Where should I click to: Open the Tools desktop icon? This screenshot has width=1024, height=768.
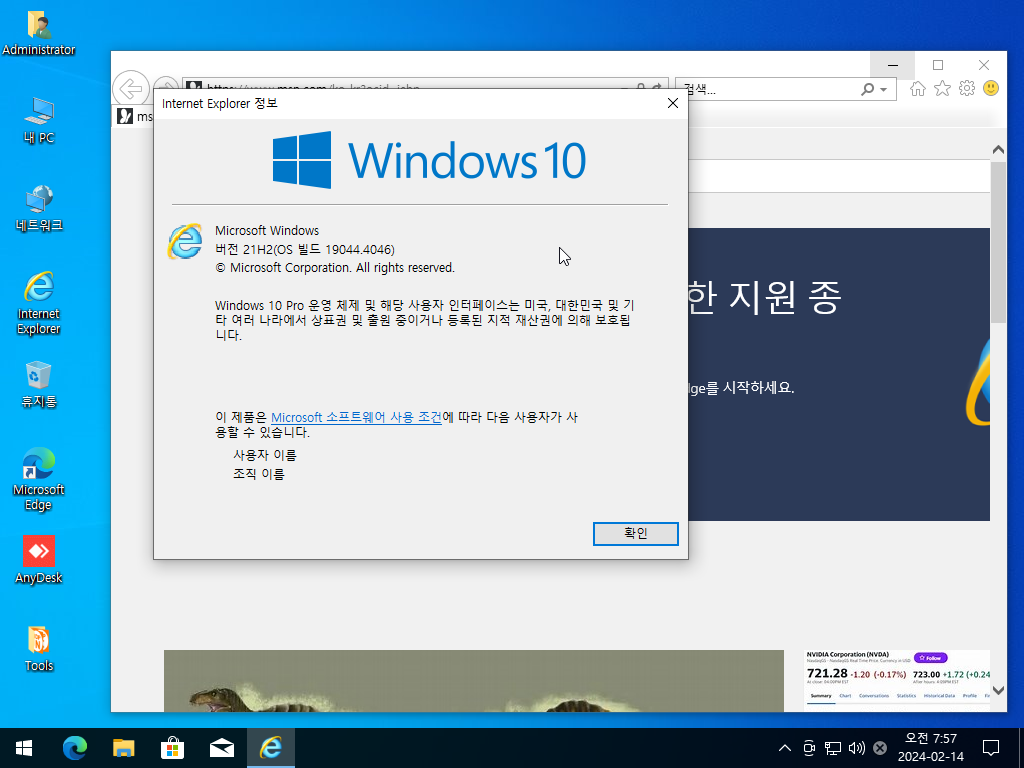coord(39,649)
